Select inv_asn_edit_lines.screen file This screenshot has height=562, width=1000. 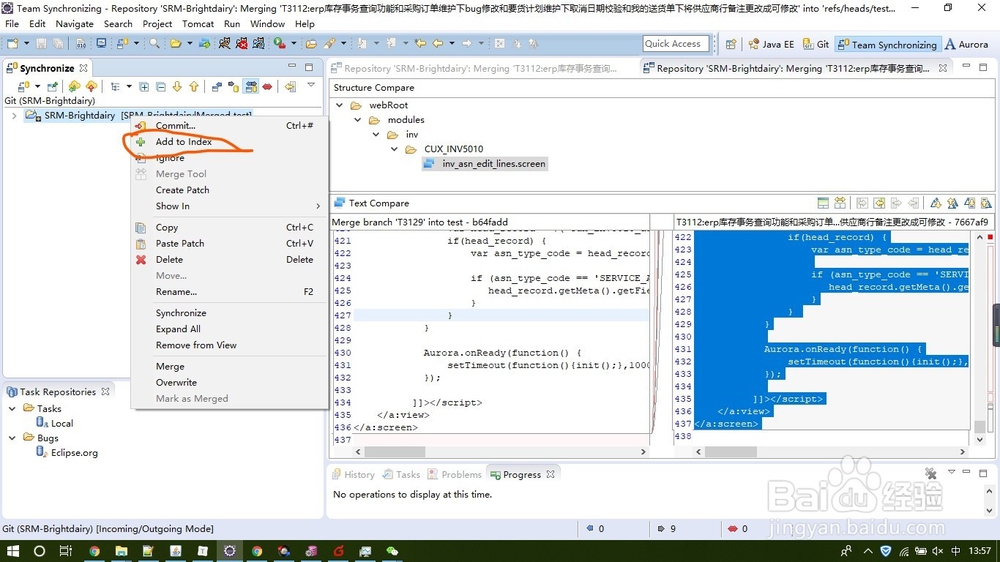[x=485, y=164]
